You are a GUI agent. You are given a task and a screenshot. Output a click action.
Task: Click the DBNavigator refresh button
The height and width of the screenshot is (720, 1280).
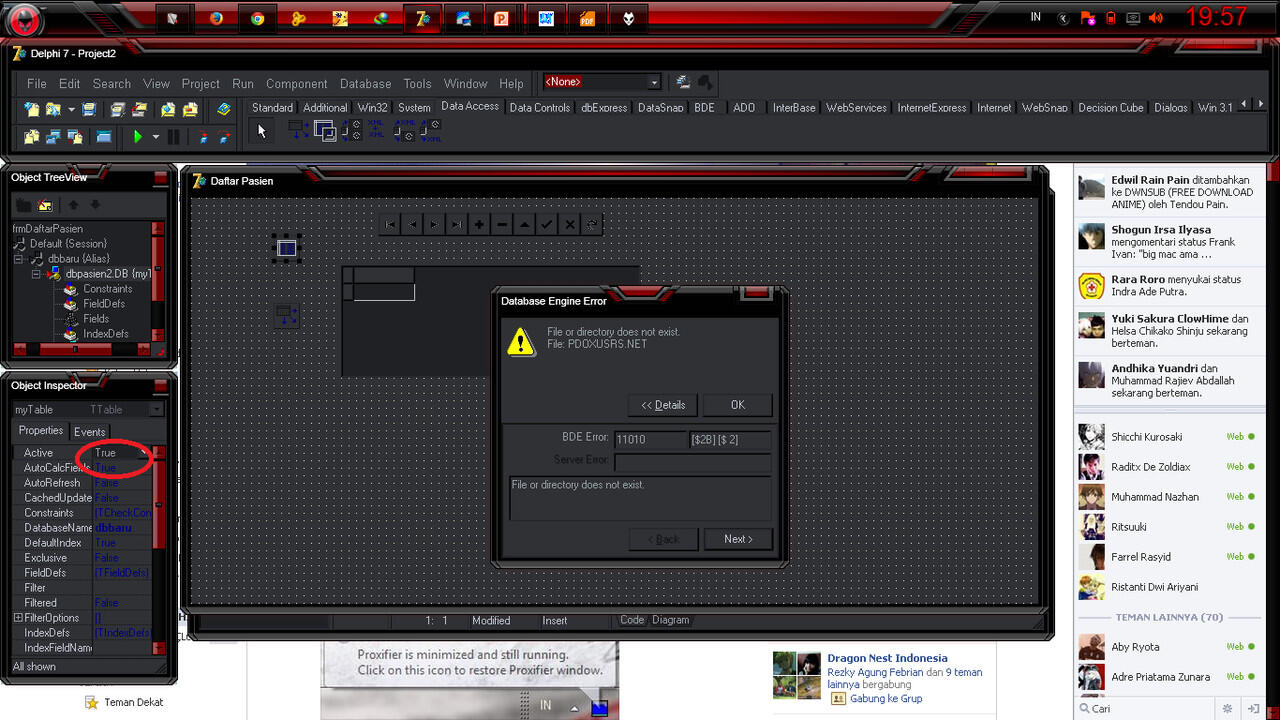[592, 225]
